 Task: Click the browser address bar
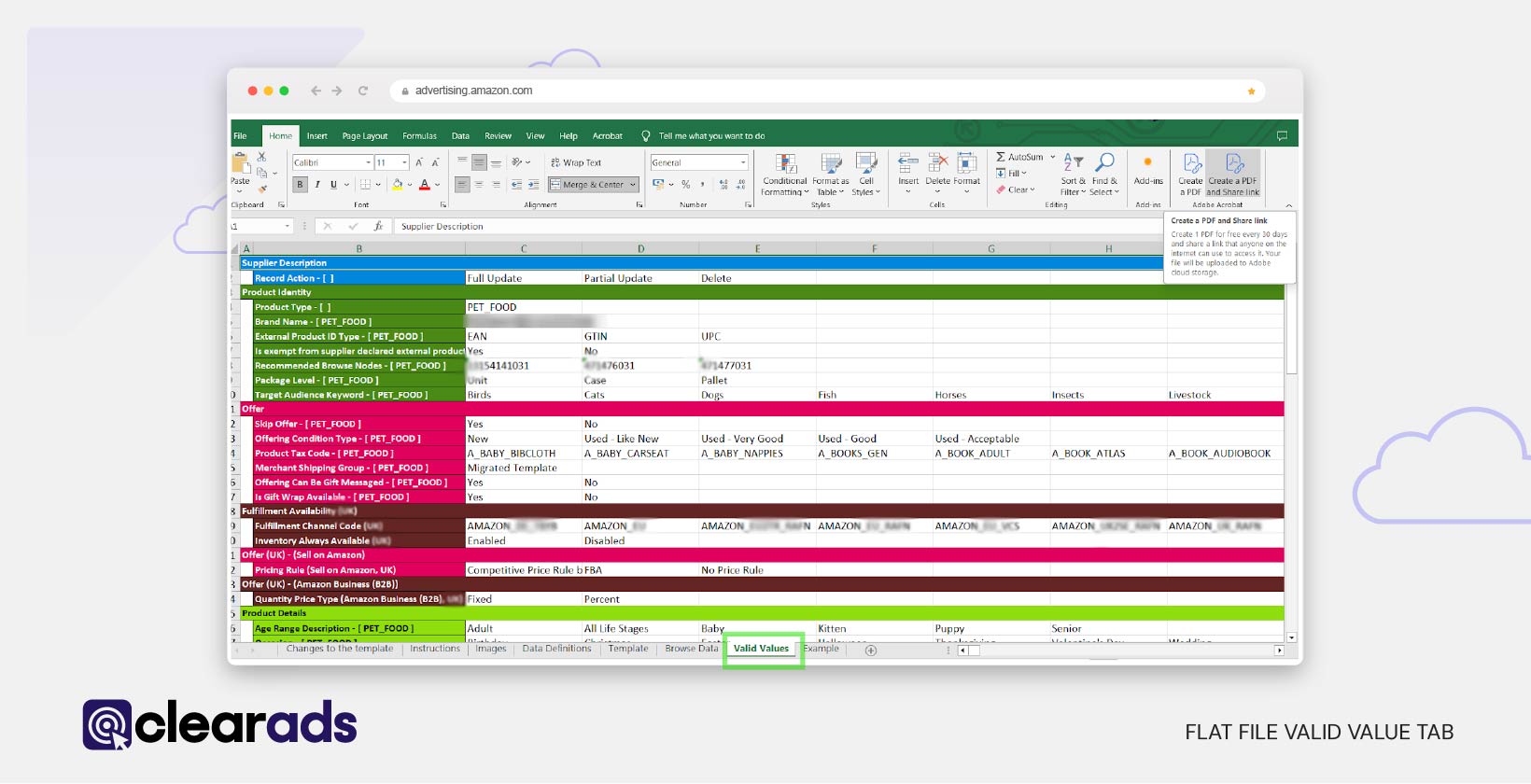826,91
